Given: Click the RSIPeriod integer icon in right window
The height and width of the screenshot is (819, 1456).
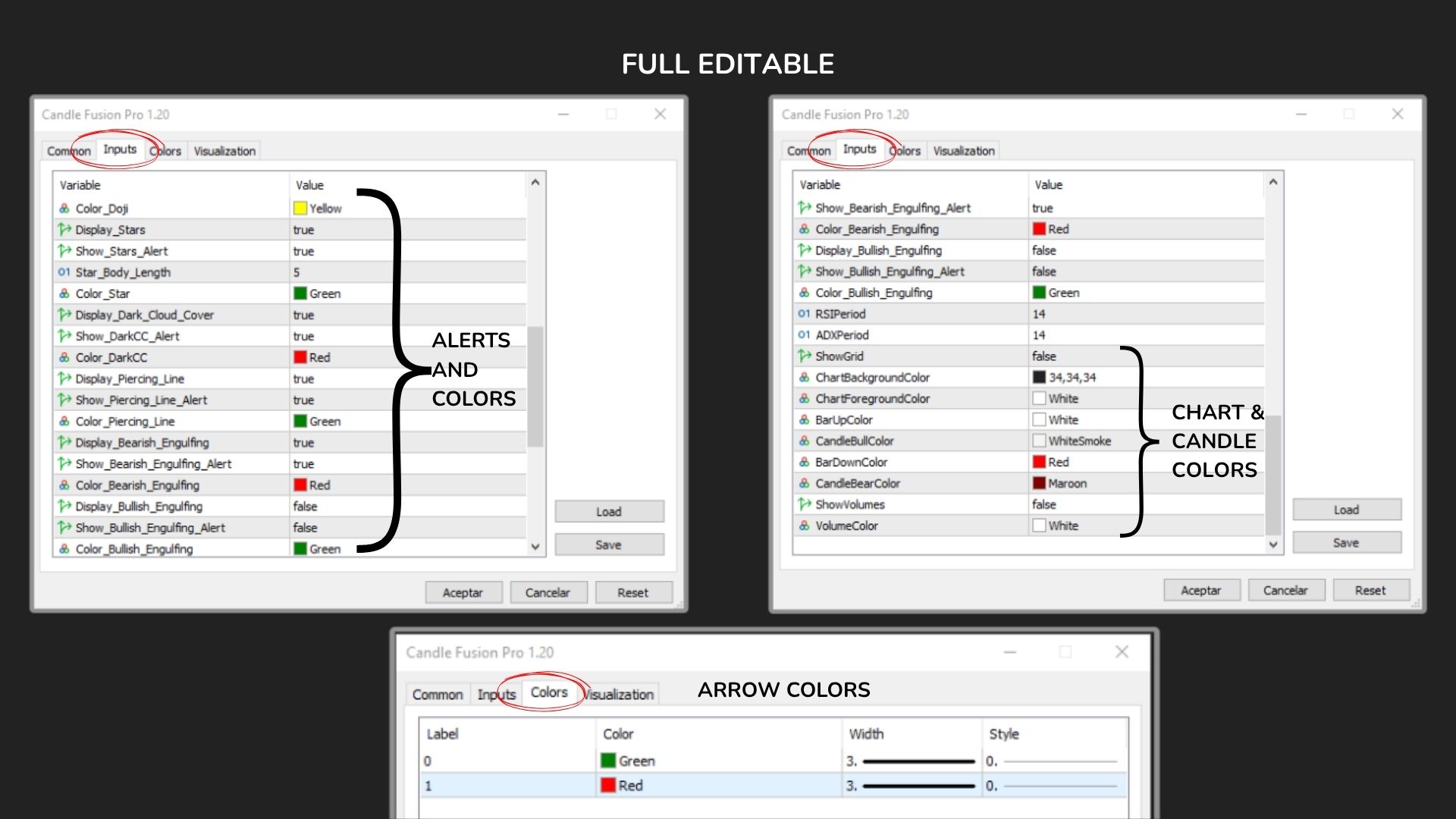Looking at the screenshot, I should click(x=804, y=314).
